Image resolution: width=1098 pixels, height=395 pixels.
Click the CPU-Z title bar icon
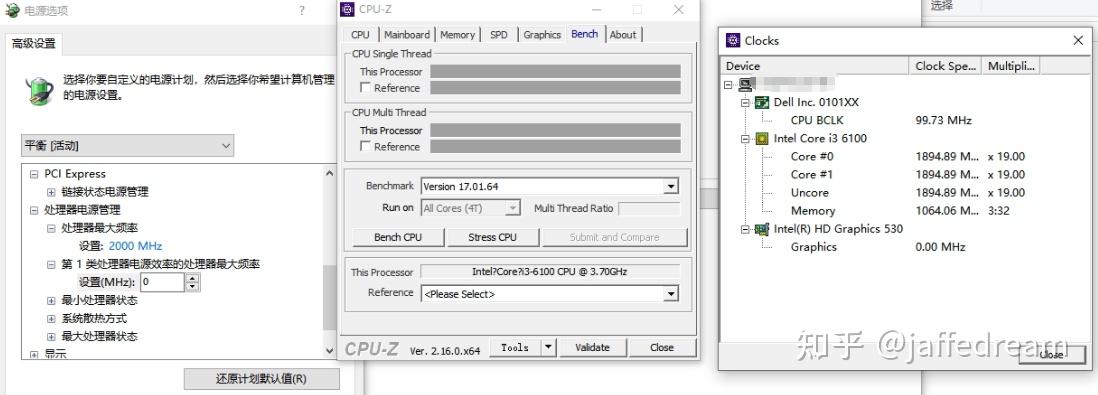347,9
